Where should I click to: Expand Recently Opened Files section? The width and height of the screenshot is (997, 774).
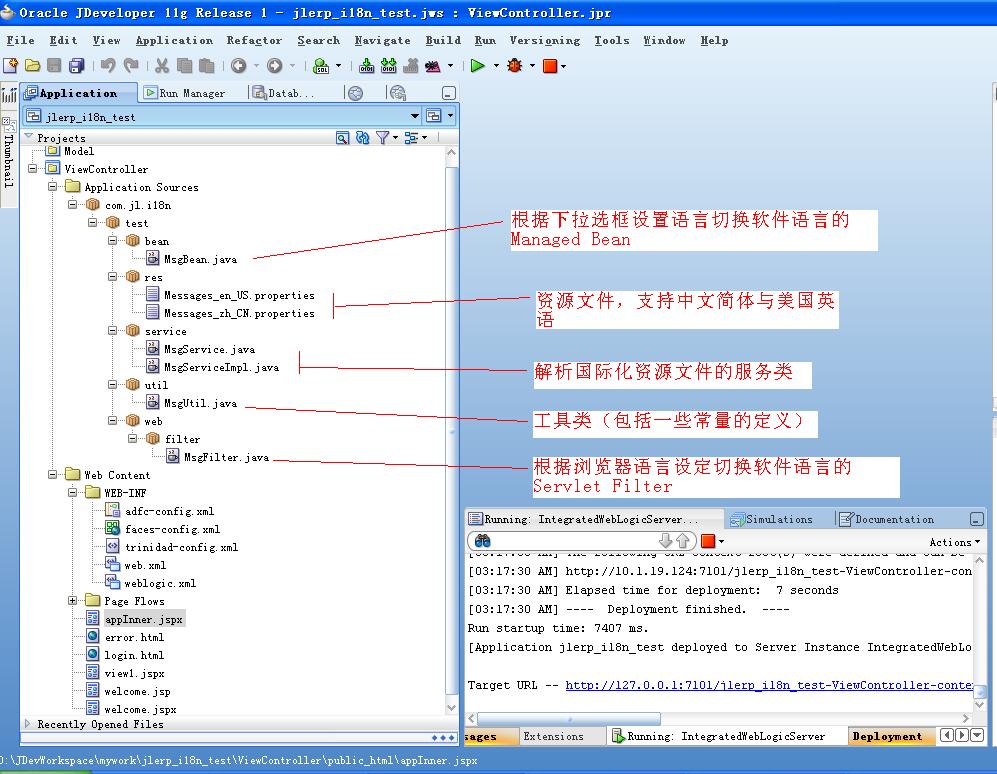(x=27, y=723)
